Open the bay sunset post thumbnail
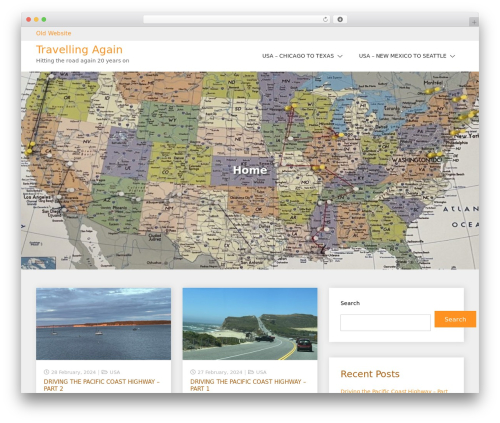 coord(103,324)
